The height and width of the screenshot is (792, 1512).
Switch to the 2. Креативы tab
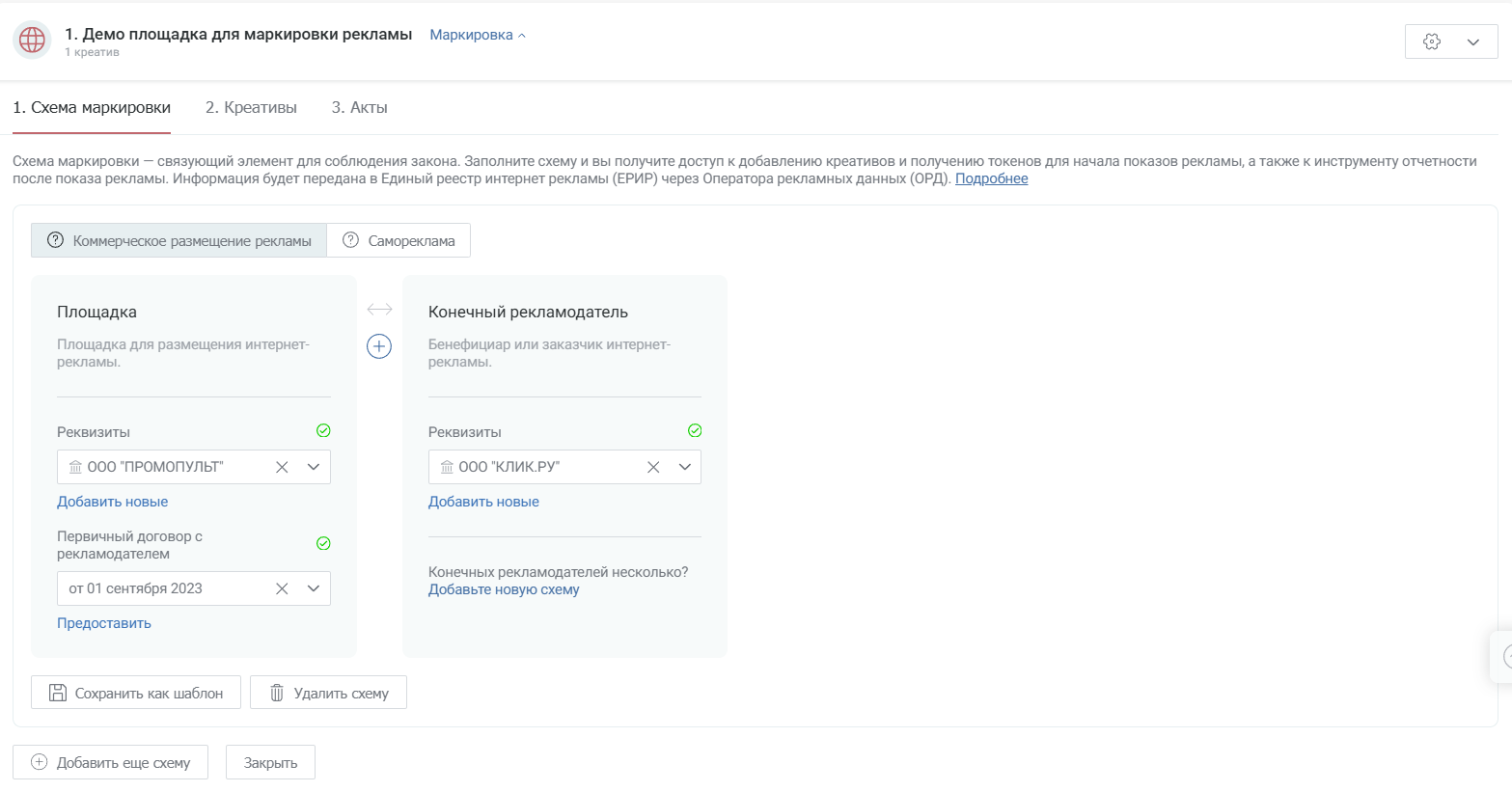251,107
